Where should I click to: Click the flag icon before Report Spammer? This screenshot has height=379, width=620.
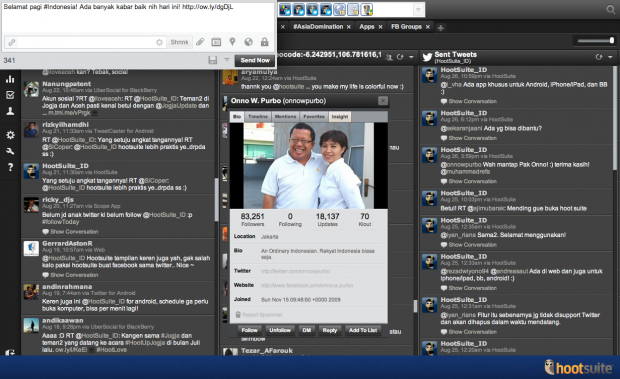[x=238, y=315]
